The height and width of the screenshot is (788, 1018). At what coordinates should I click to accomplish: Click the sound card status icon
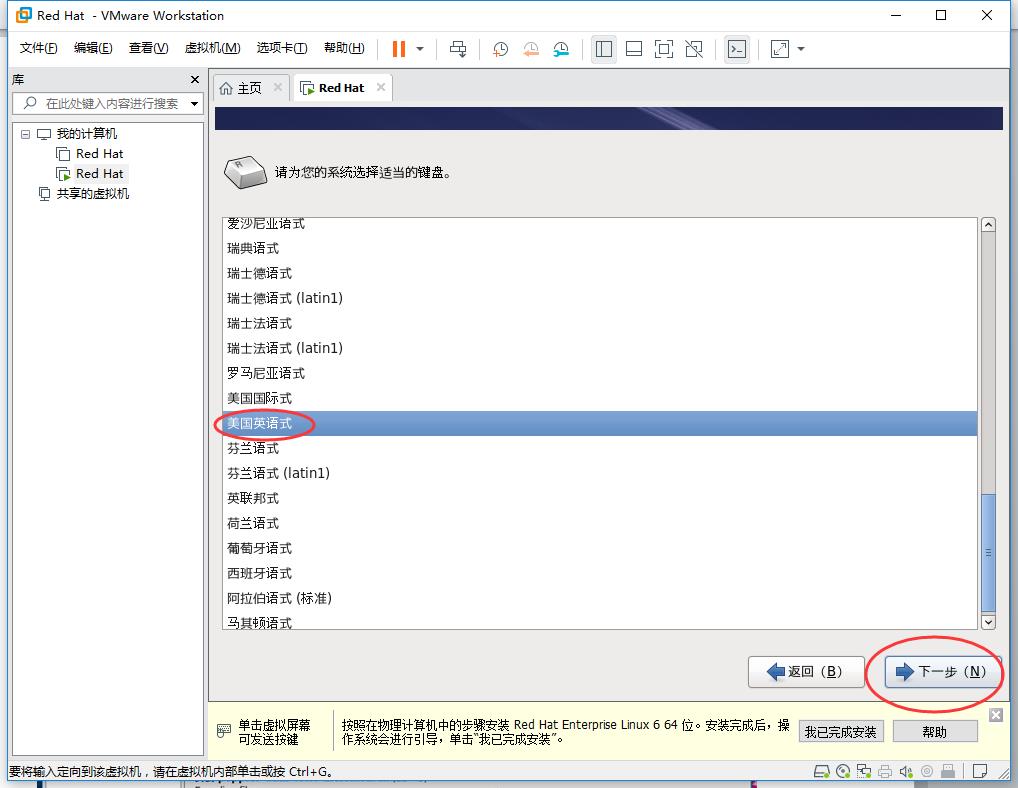(x=906, y=771)
